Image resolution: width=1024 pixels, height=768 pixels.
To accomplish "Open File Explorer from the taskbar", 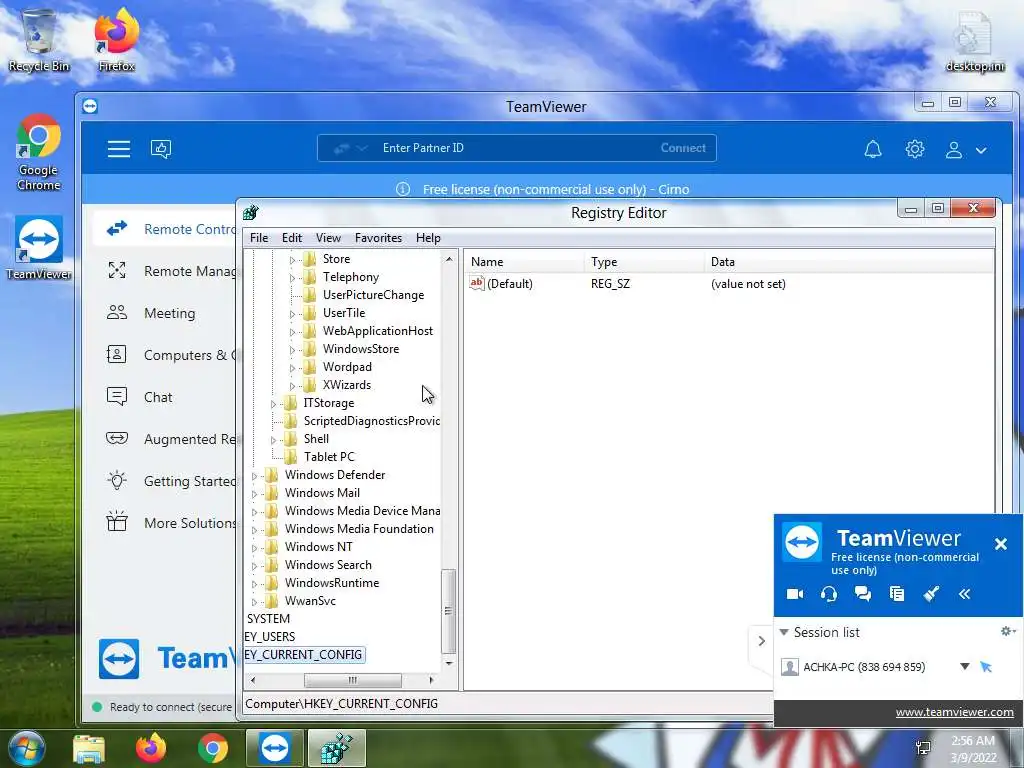I will pos(89,749).
